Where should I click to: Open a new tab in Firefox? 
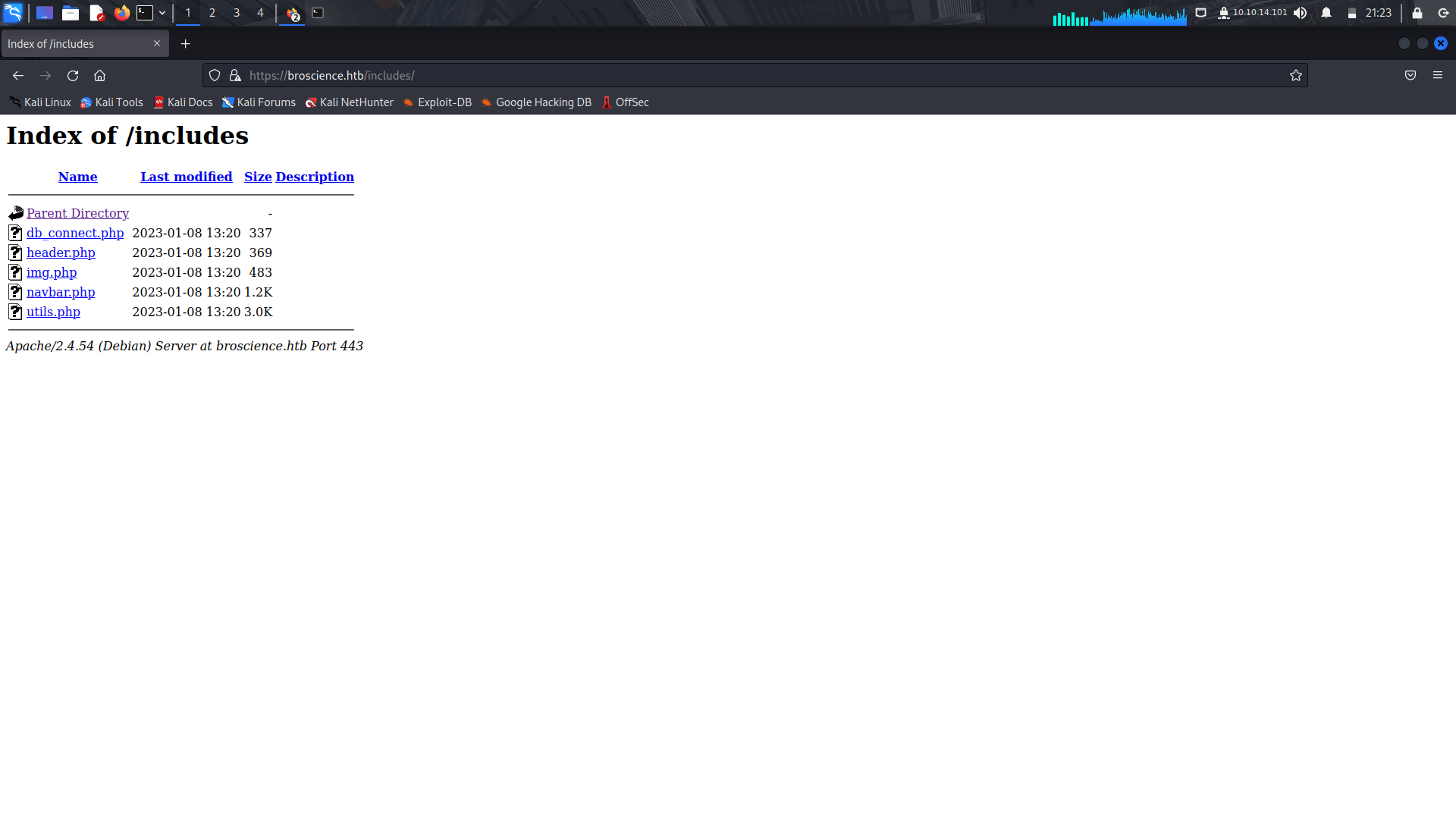185,43
